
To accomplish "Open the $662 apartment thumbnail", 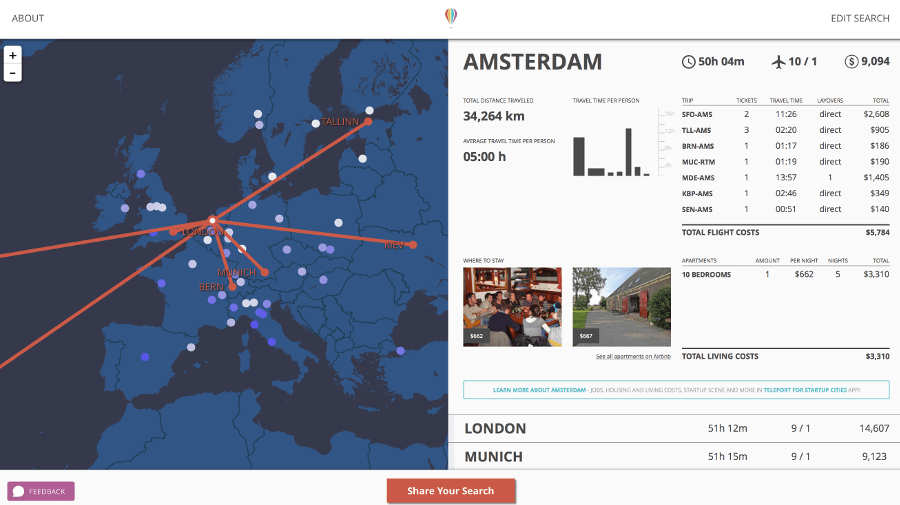I will [x=512, y=306].
